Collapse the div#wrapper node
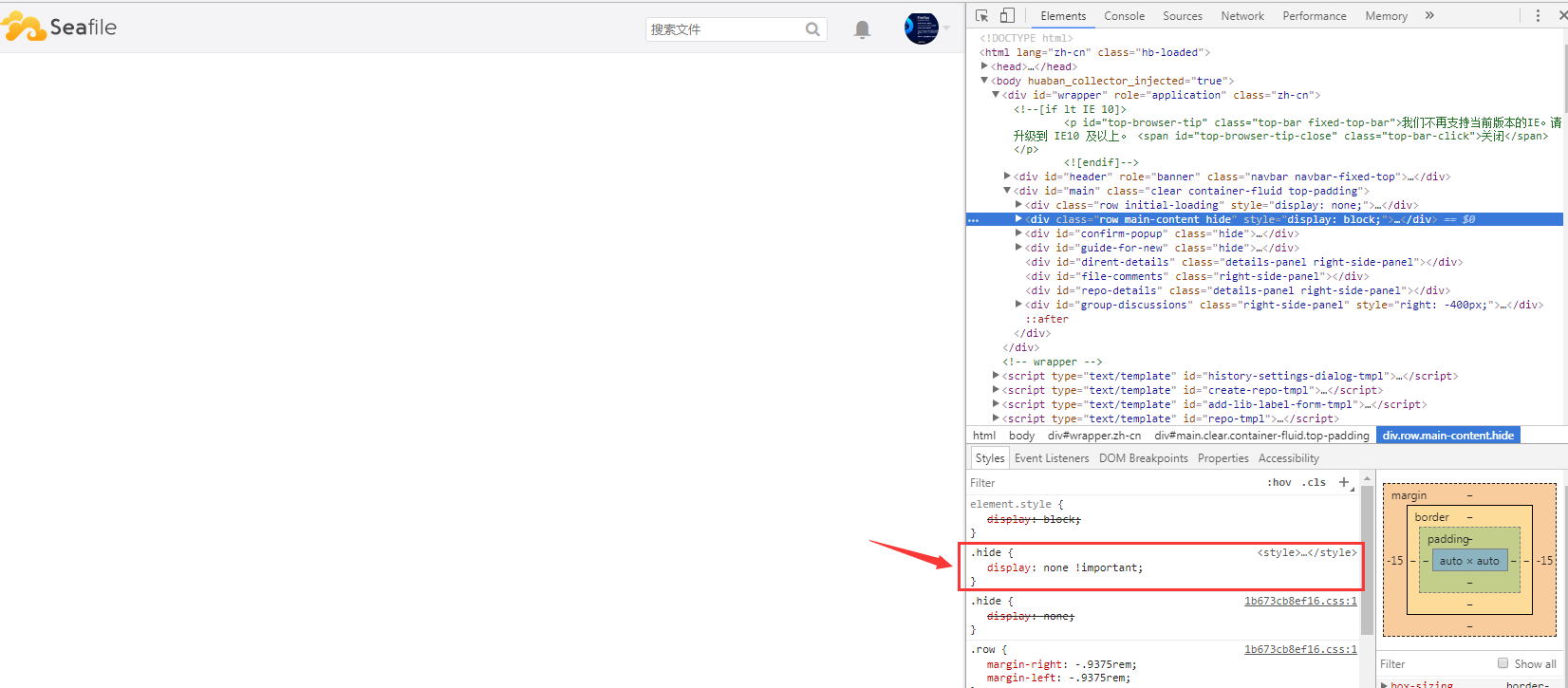1568x688 pixels. [x=996, y=95]
